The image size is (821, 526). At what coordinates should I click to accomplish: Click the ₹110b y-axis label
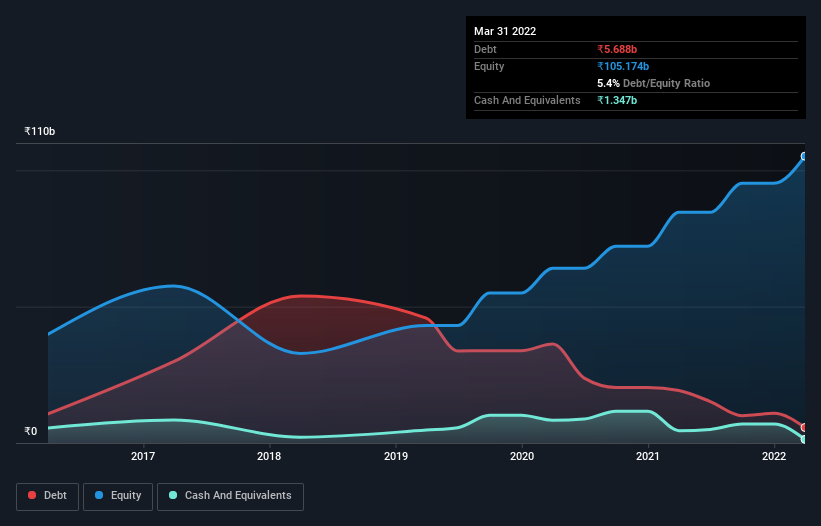click(39, 131)
